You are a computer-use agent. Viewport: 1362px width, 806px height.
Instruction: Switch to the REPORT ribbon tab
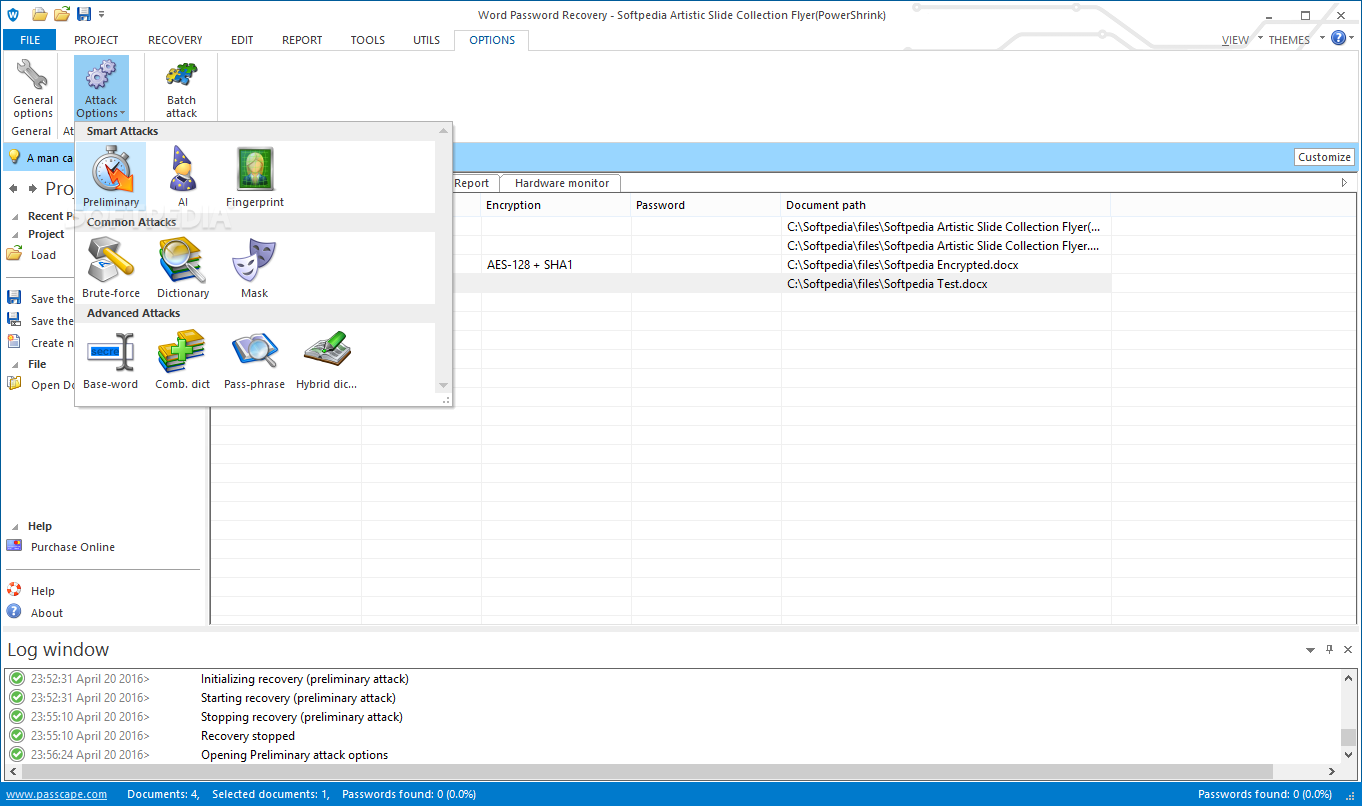click(x=302, y=40)
